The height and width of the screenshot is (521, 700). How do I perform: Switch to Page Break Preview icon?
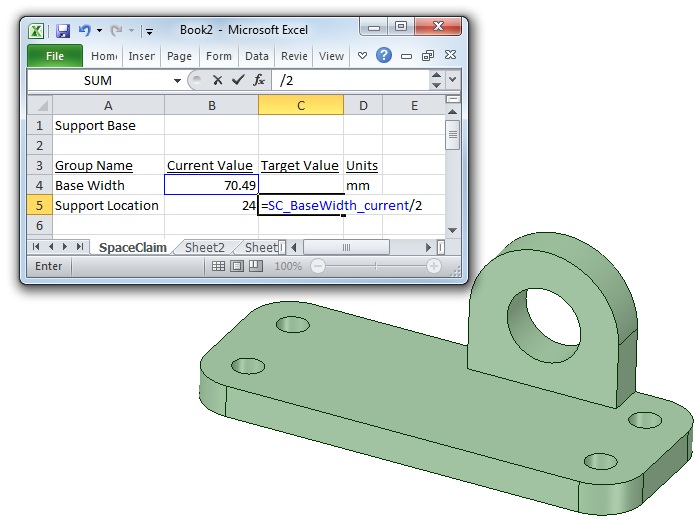click(x=256, y=267)
